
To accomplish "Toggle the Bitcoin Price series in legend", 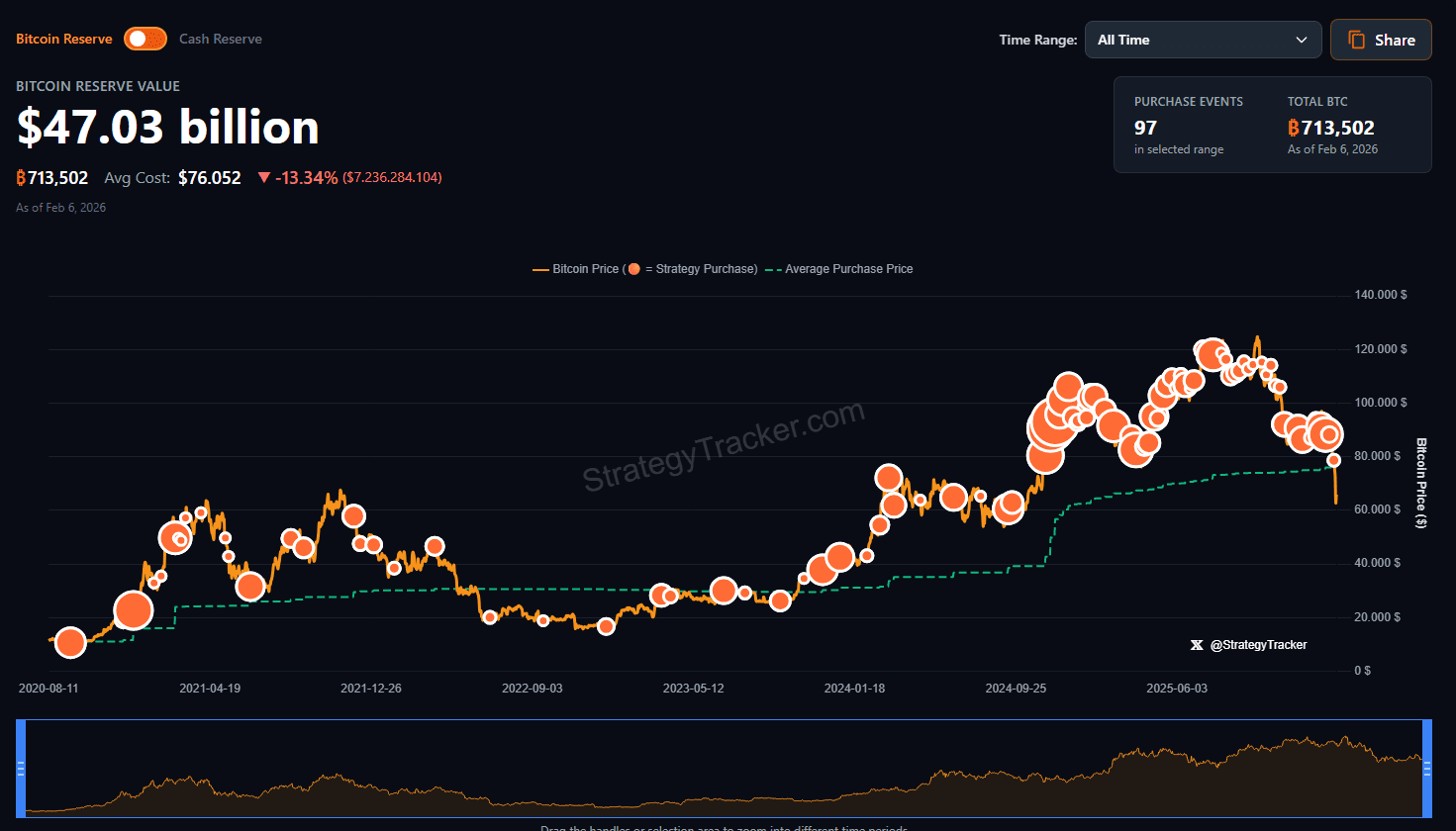I will [584, 269].
